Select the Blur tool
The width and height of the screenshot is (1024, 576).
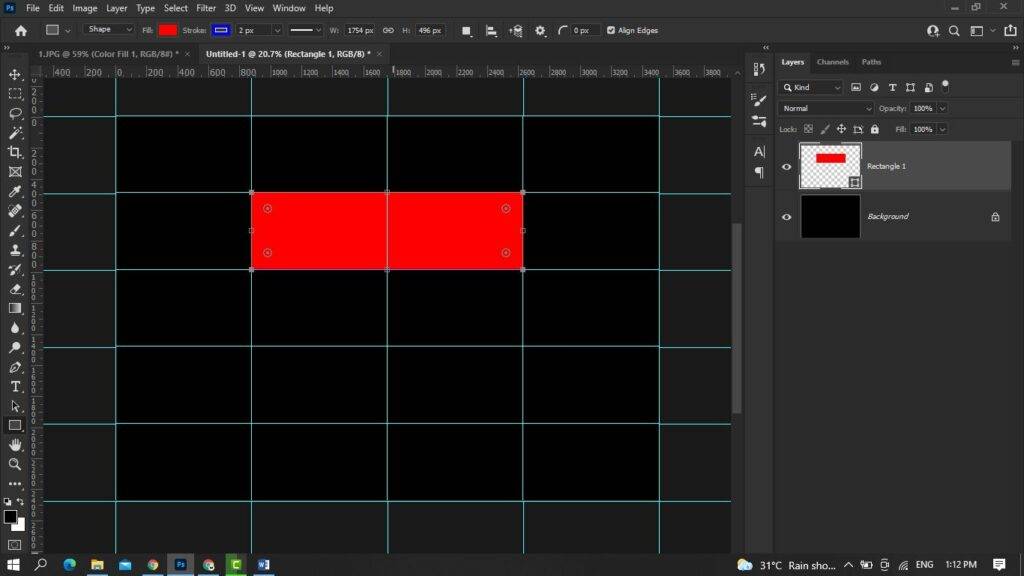coord(15,328)
